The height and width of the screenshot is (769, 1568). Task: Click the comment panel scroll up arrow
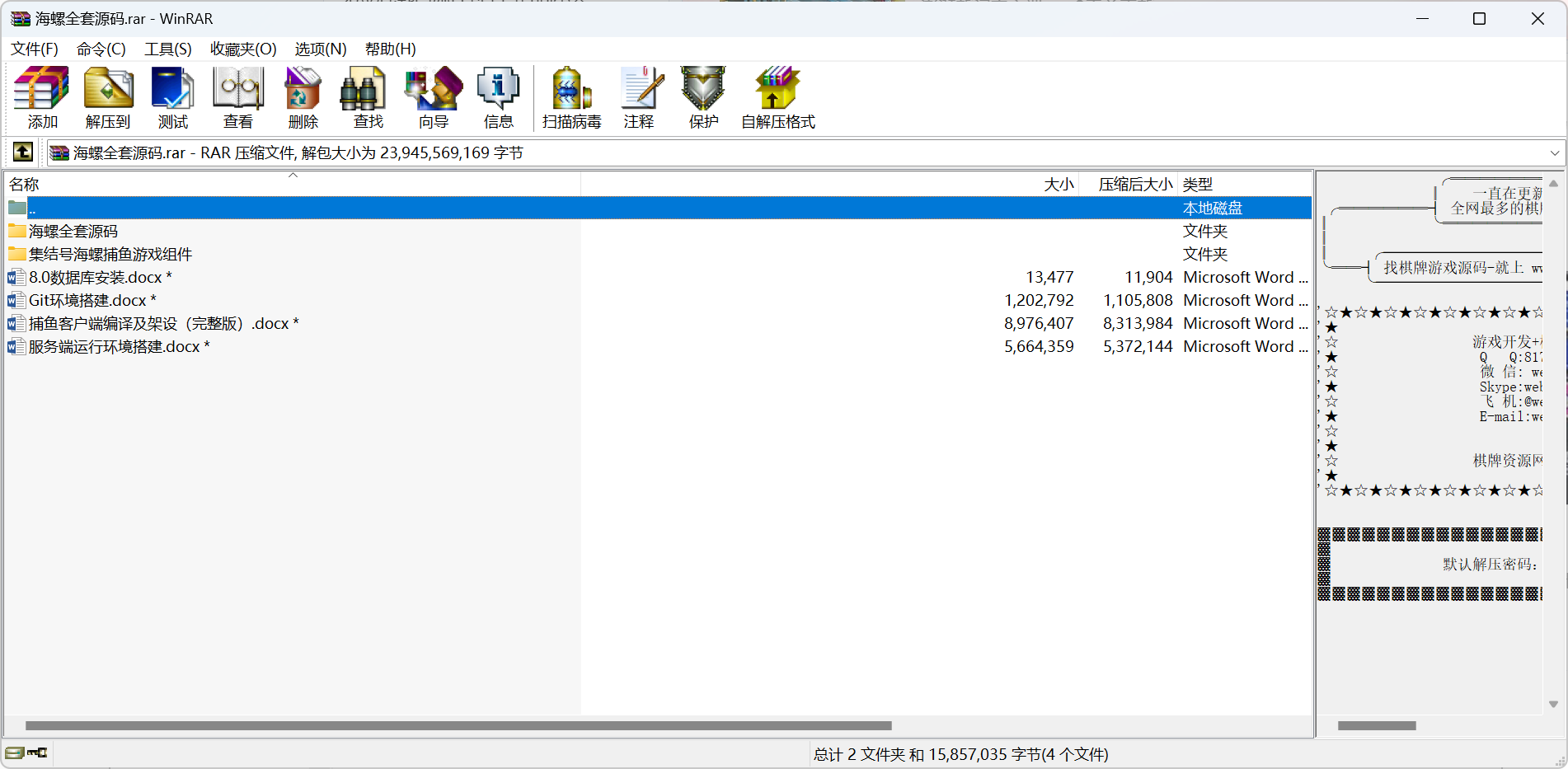(1553, 183)
